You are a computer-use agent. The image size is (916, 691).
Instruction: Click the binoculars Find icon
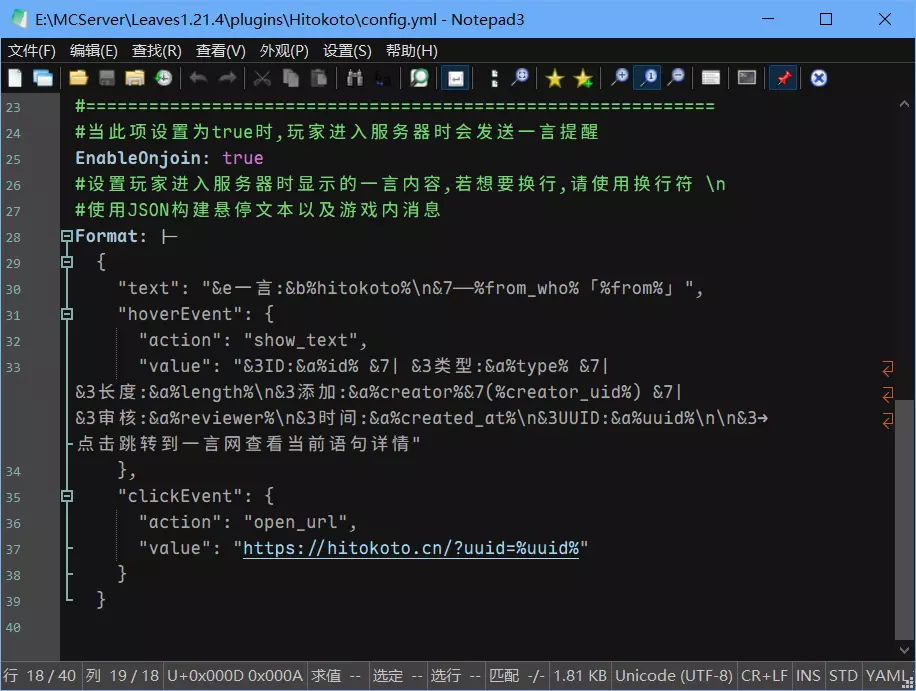[x=355, y=78]
